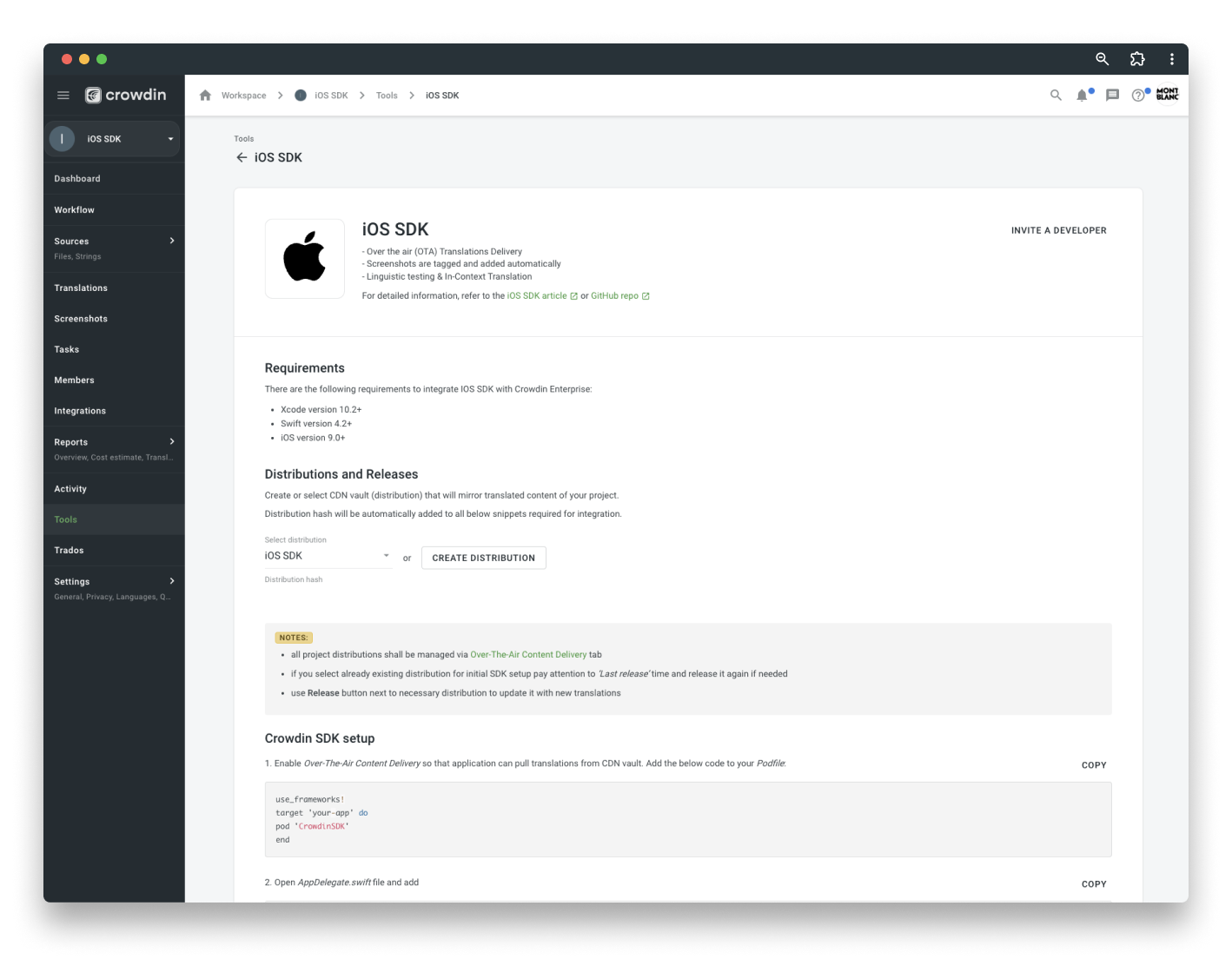Open the Select distribution dropdown

[328, 556]
